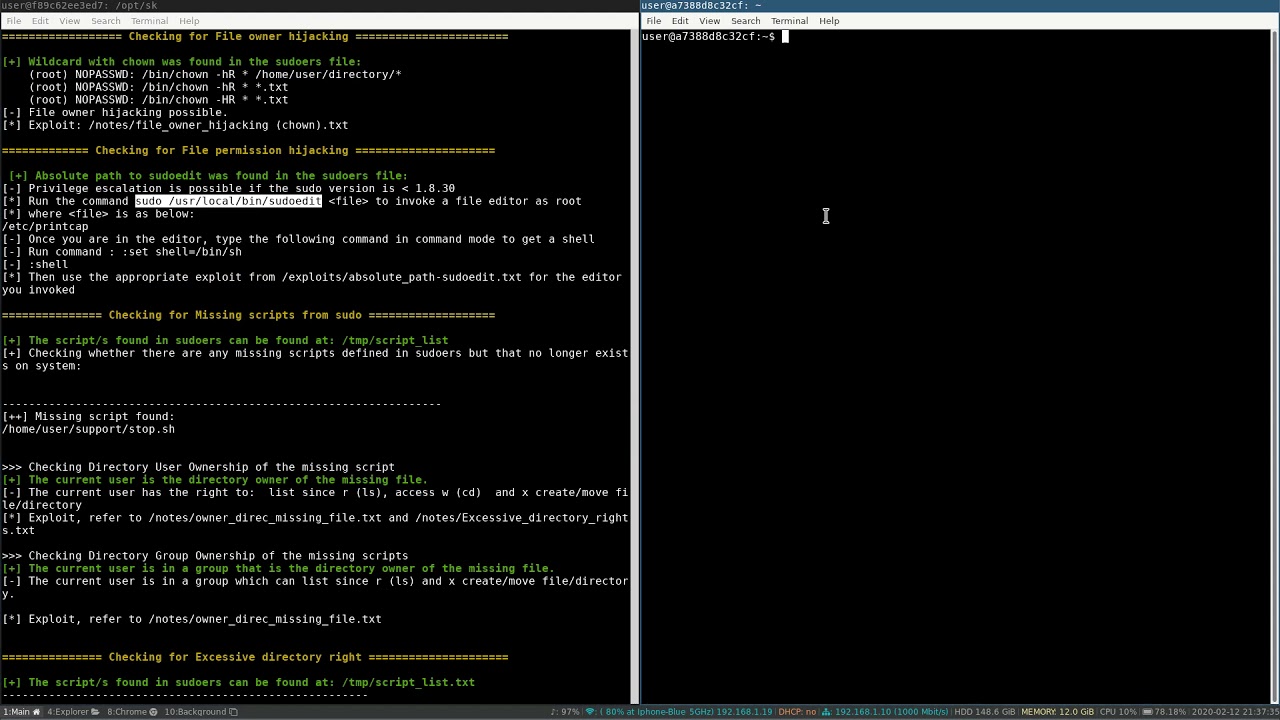Open Help menu in right terminal
This screenshot has height=720, width=1280.
[829, 20]
